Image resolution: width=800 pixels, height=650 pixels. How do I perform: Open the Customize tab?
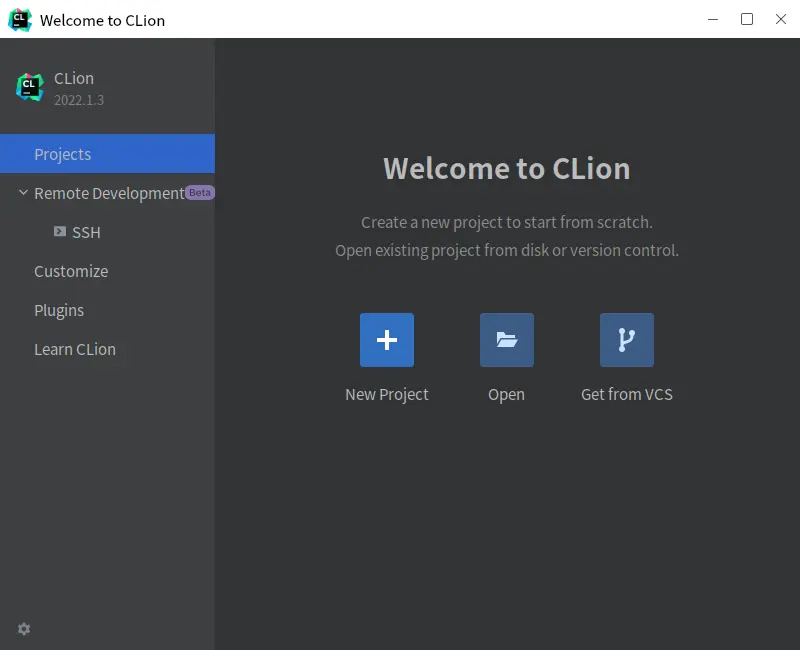point(71,271)
